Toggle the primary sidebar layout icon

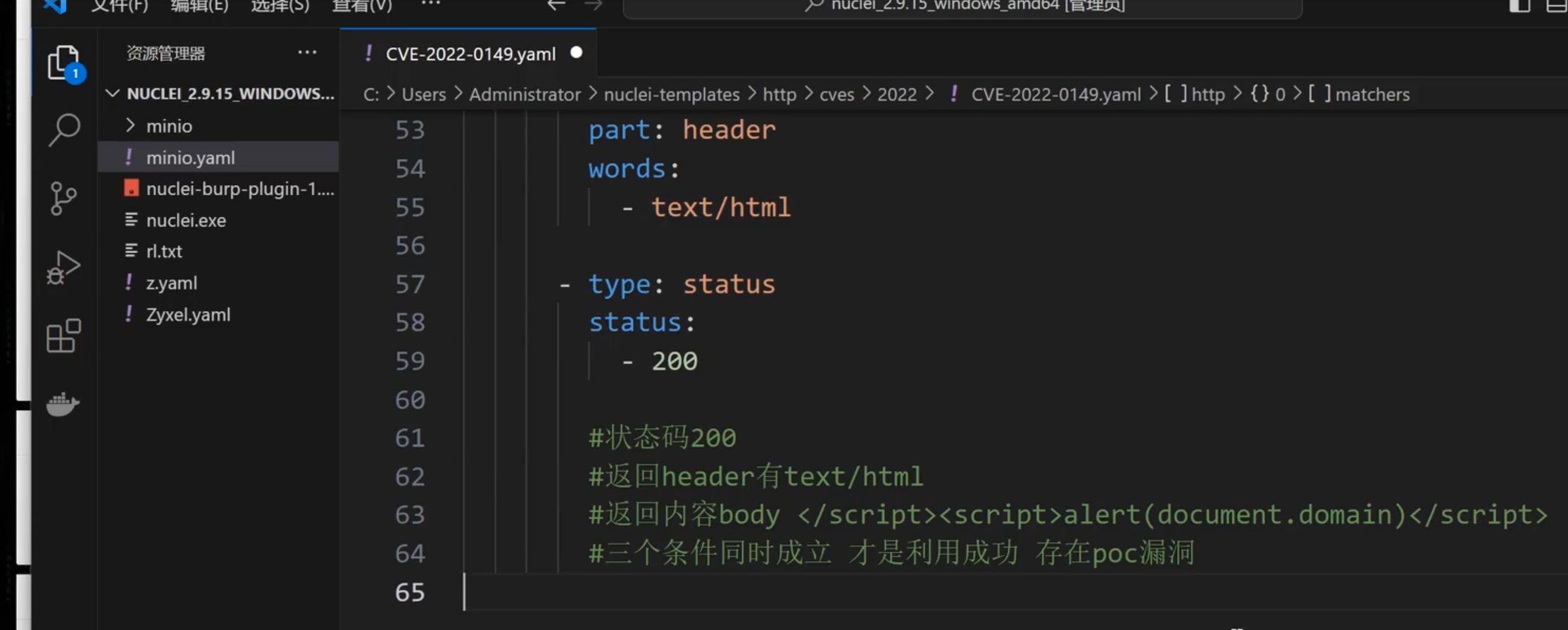1519,6
